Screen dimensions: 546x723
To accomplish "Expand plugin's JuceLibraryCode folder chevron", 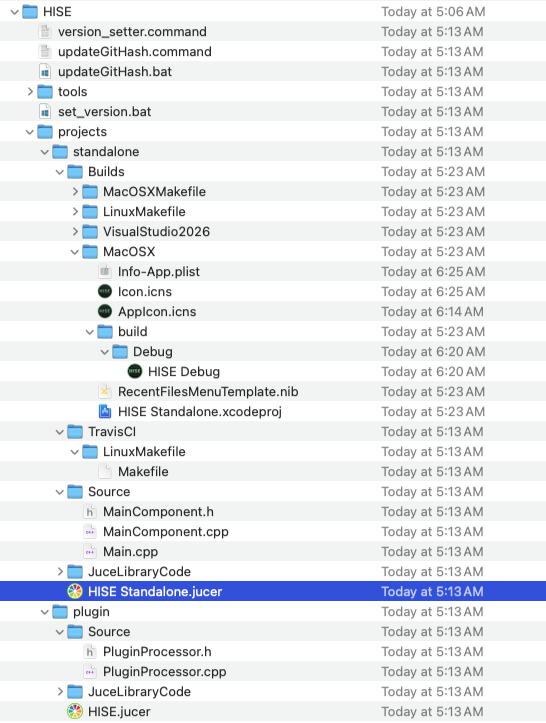I will (x=60, y=691).
